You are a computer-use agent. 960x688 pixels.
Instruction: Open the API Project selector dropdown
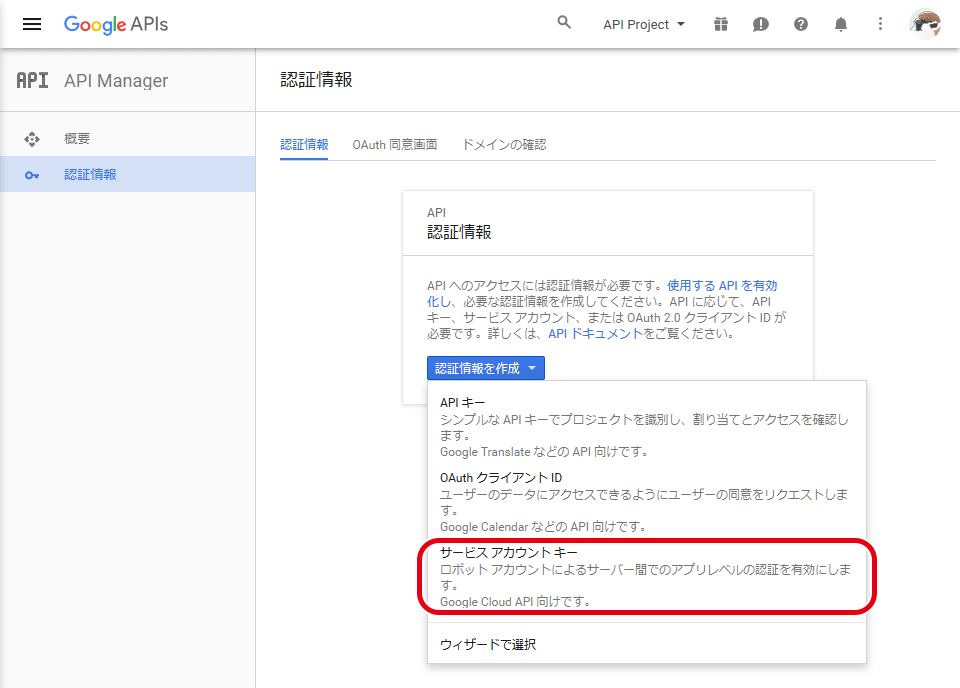tap(643, 24)
